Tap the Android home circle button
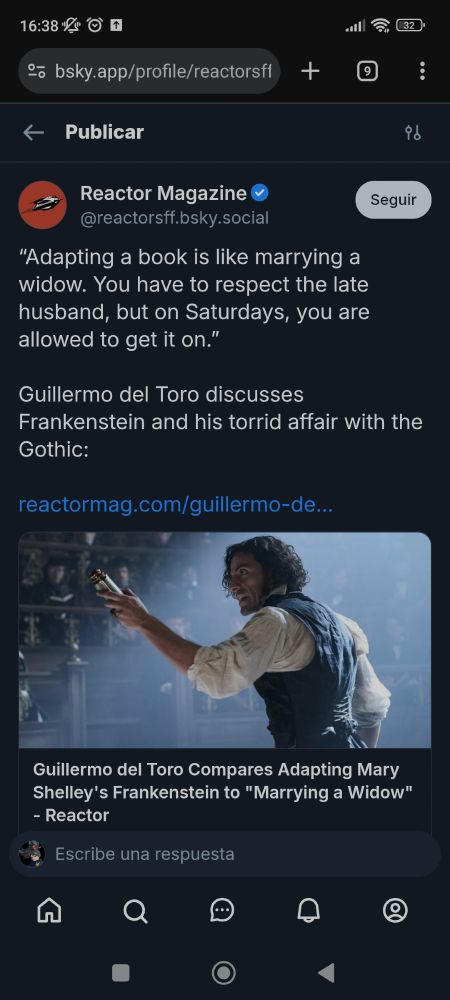 224,973
